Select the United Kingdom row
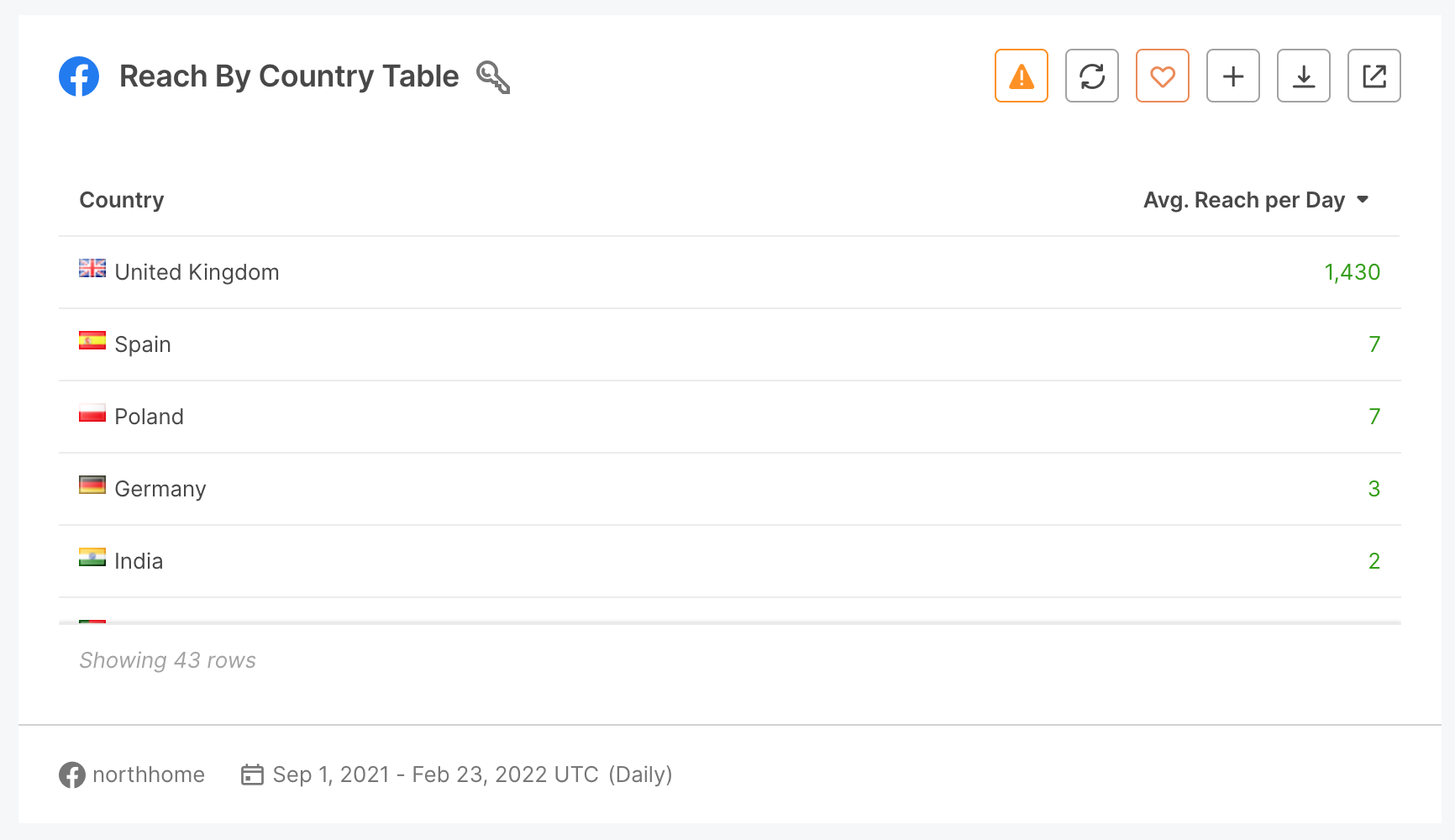1455x840 pixels. click(x=197, y=272)
